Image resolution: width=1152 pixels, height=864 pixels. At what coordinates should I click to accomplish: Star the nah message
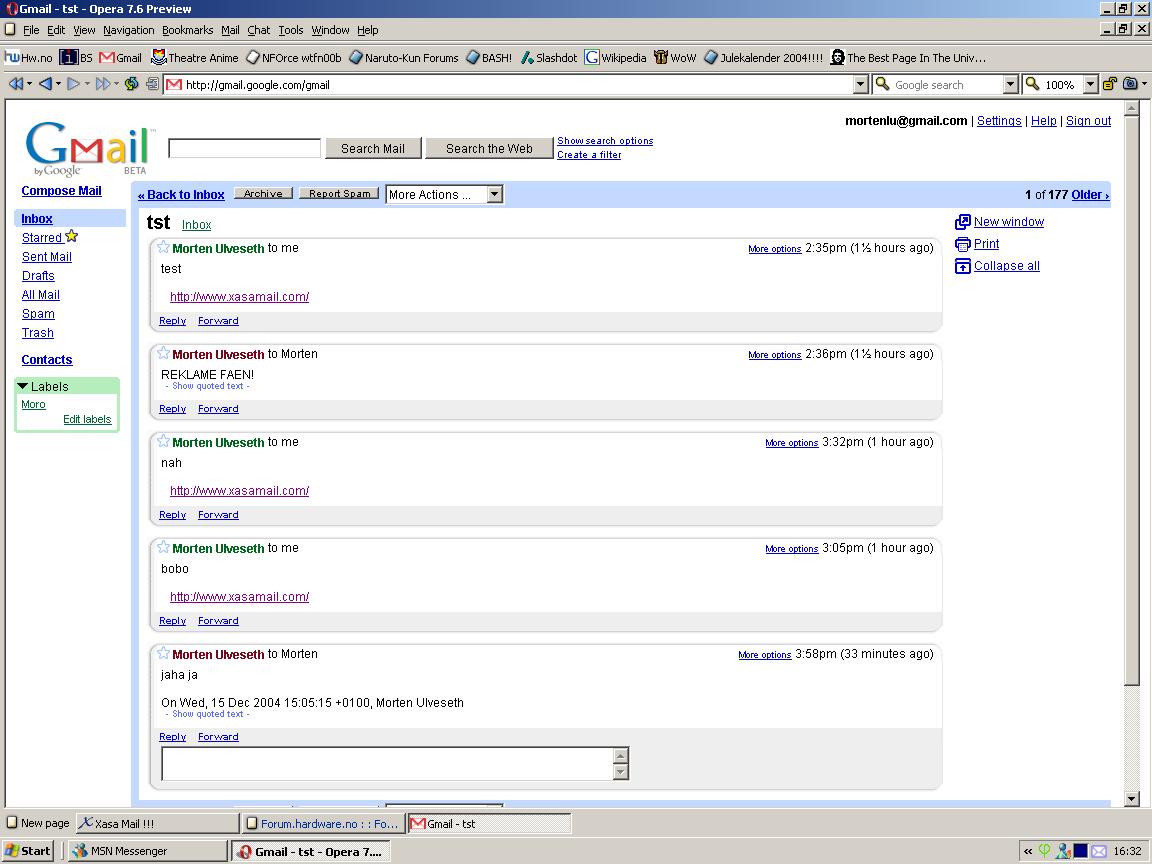click(163, 441)
